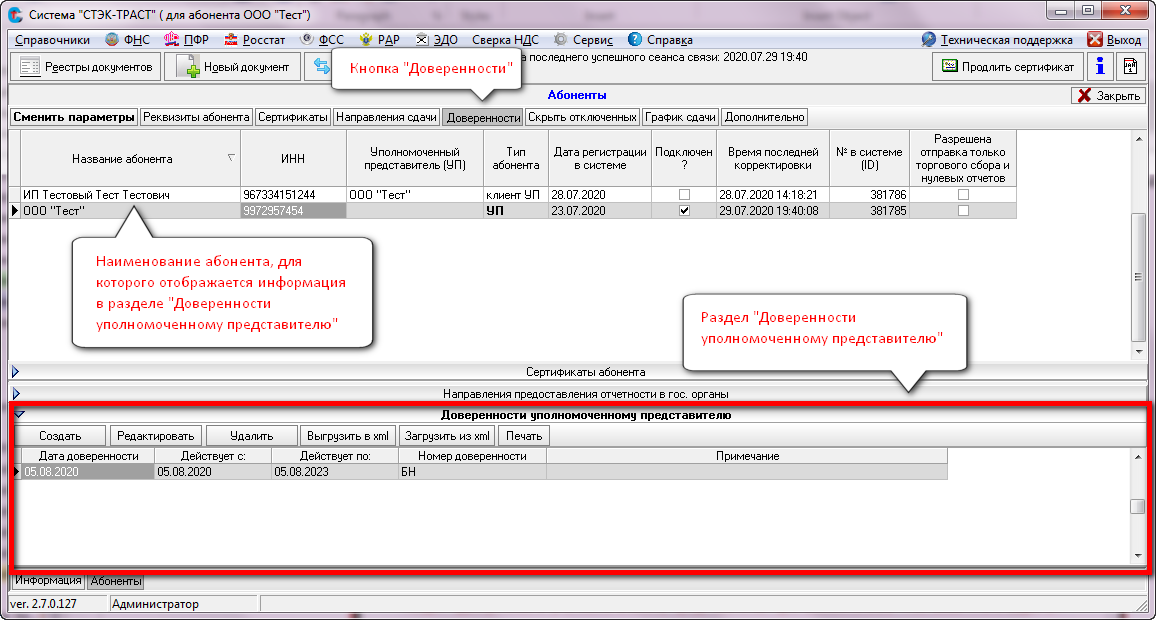Click the Дата доверенности column header

point(88,456)
